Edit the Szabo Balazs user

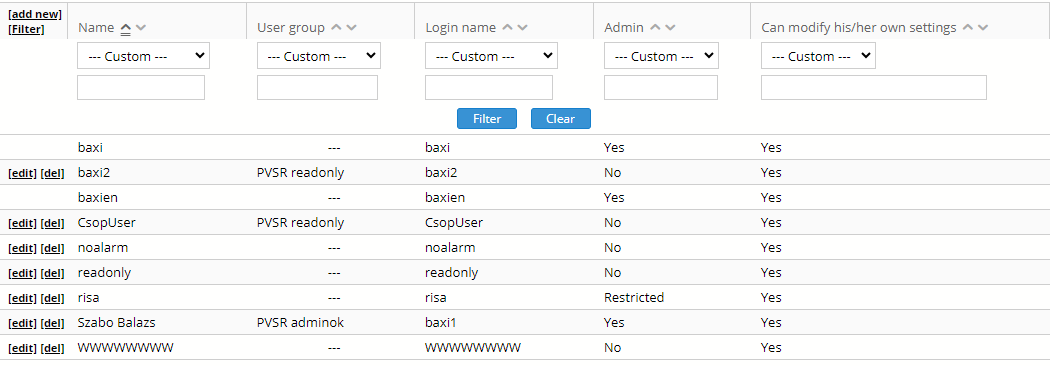pyautogui.click(x=22, y=323)
